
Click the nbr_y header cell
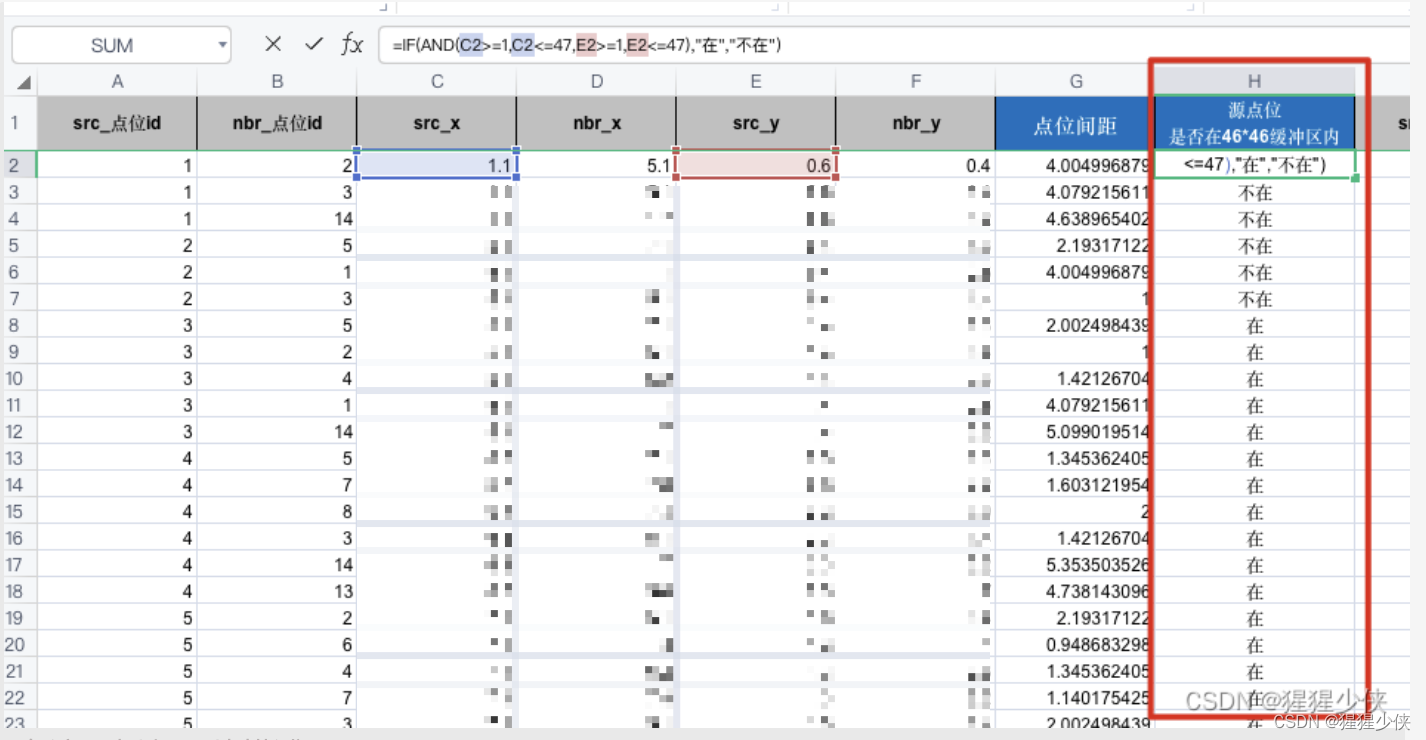pyautogui.click(x=915, y=124)
